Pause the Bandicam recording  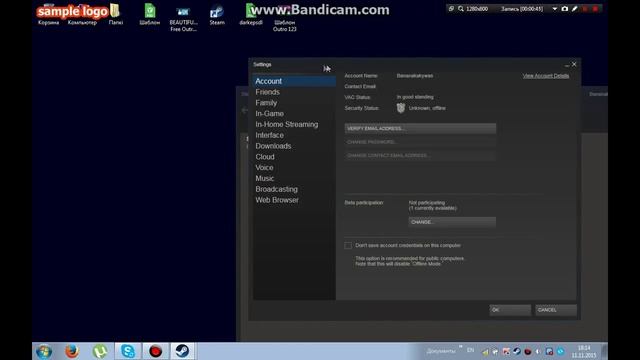point(585,9)
